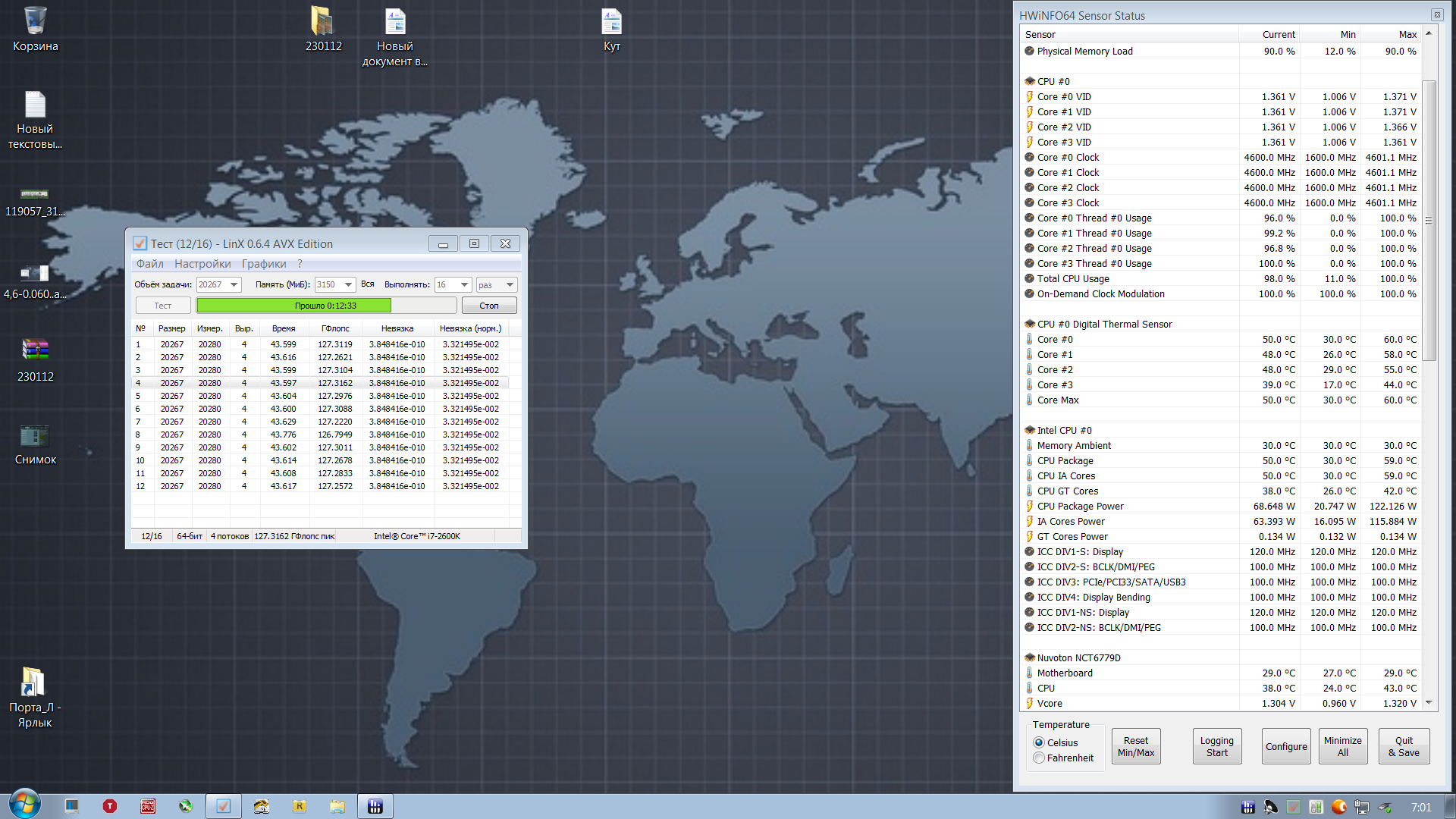Open the ROG CPU-Z taskbar icon
This screenshot has width=1456, height=819.
click(148, 806)
